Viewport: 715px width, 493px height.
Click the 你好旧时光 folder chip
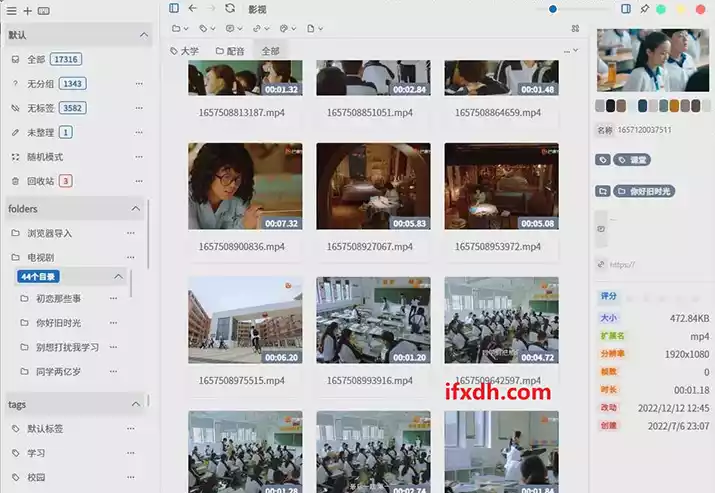point(644,191)
